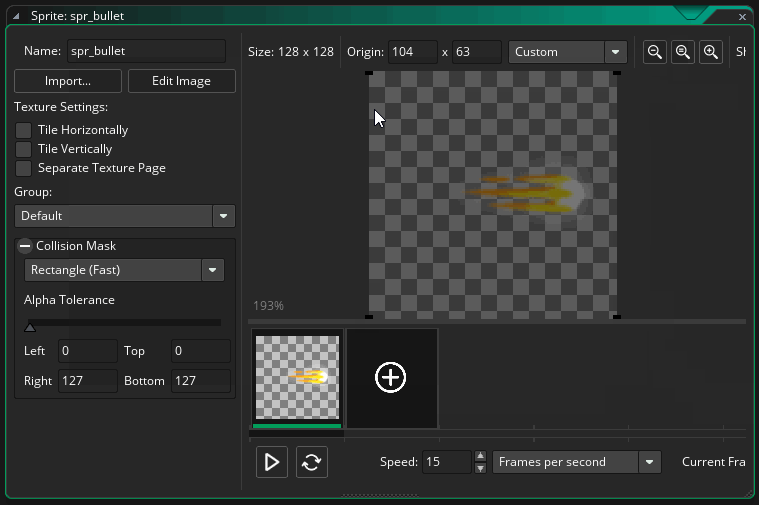Enable Tile Horizontally checkbox
Image resolution: width=759 pixels, height=505 pixels.
(x=23, y=130)
